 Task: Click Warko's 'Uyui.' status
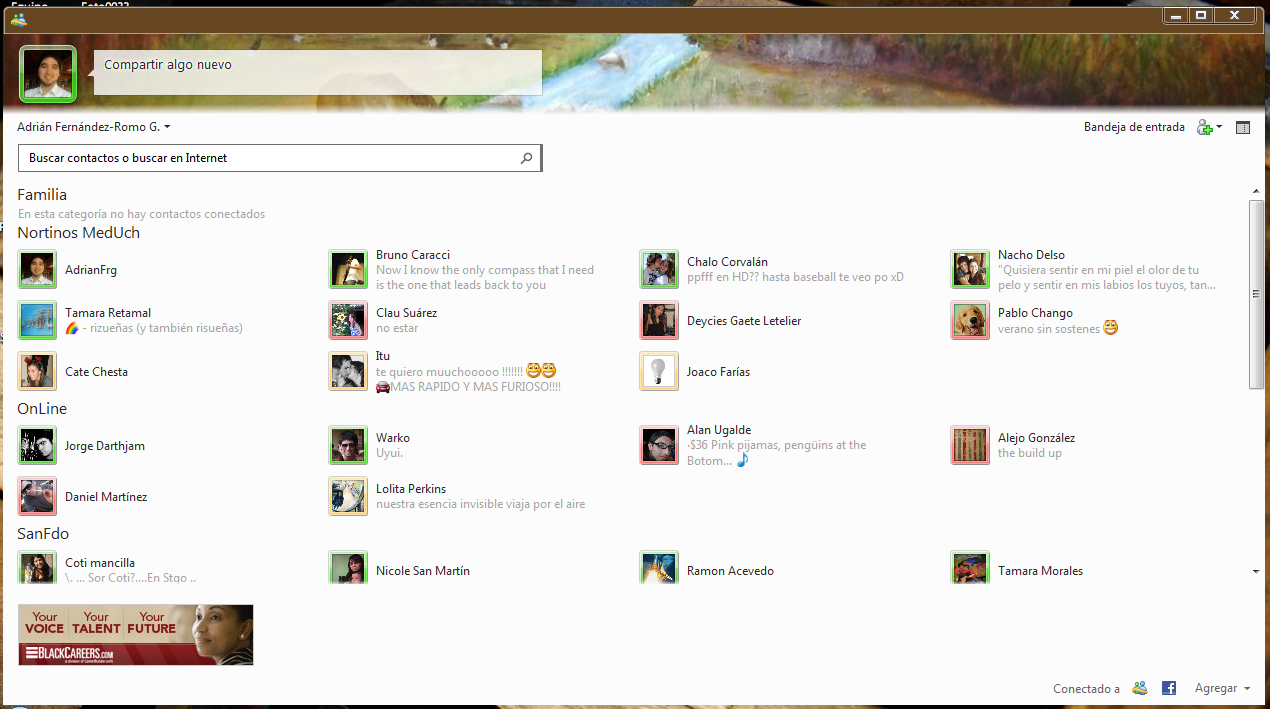[x=389, y=453]
